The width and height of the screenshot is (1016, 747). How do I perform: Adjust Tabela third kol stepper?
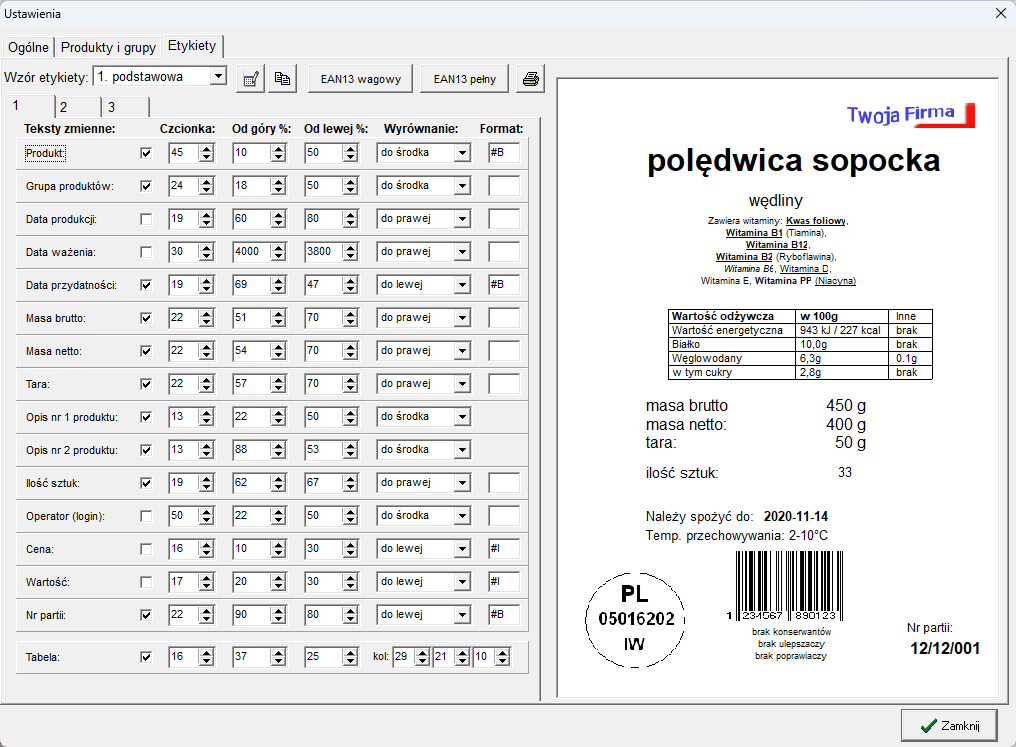(503, 657)
